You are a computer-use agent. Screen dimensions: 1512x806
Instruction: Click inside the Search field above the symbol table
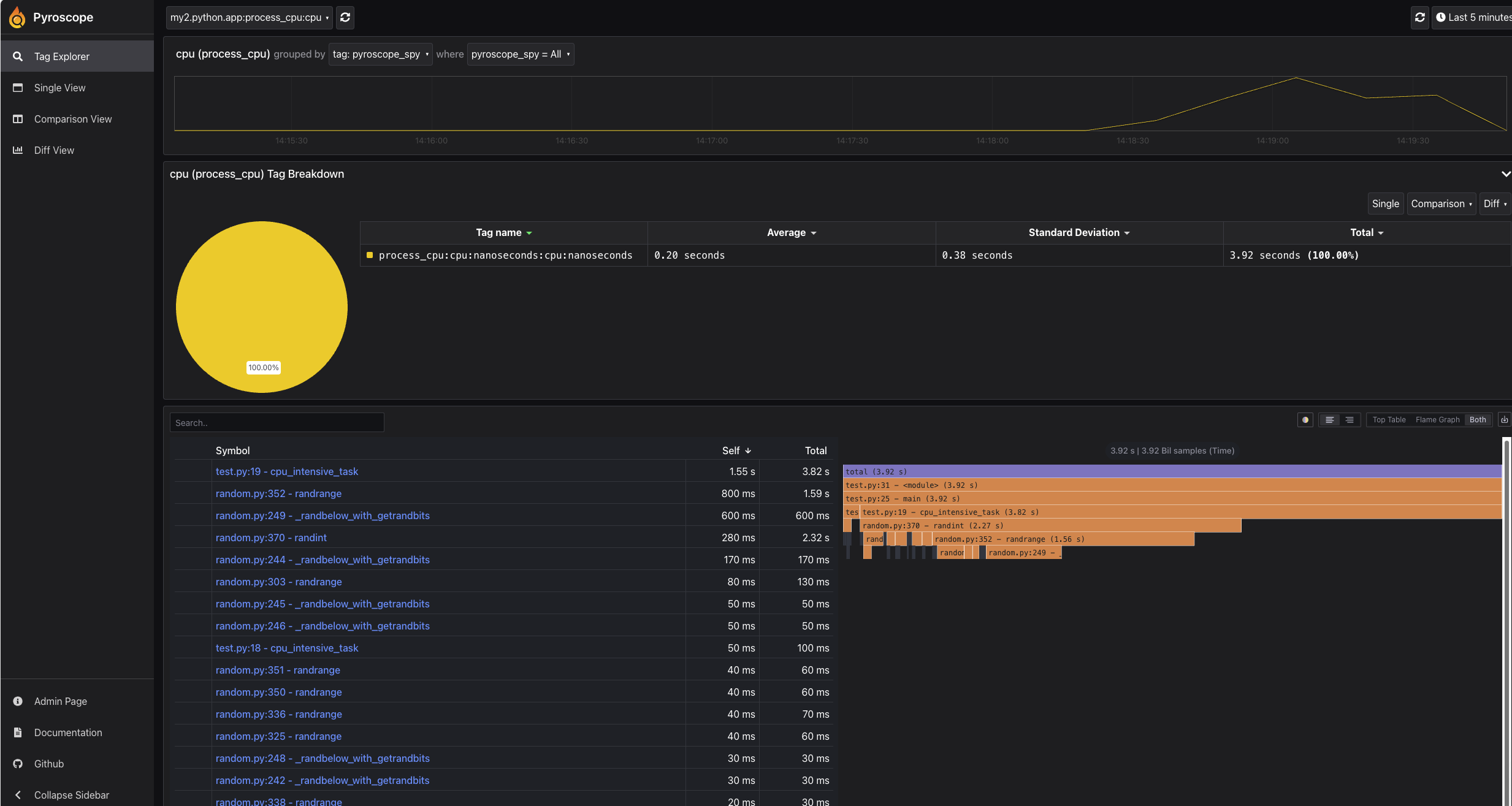[277, 422]
